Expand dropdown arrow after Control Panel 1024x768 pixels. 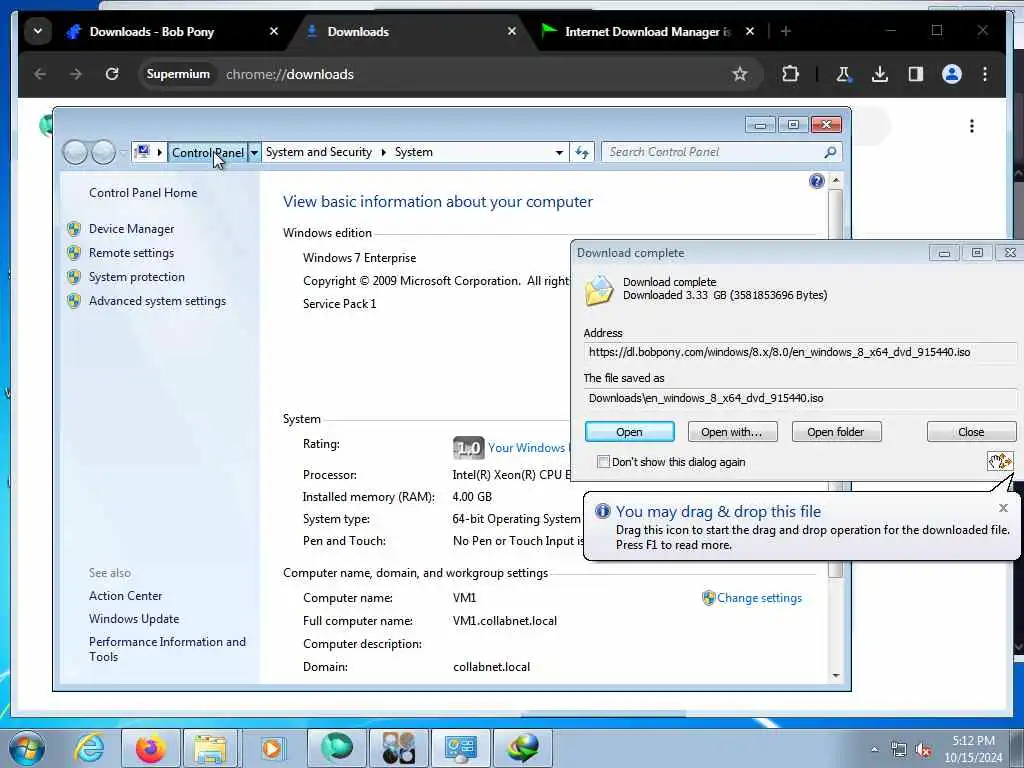[254, 152]
